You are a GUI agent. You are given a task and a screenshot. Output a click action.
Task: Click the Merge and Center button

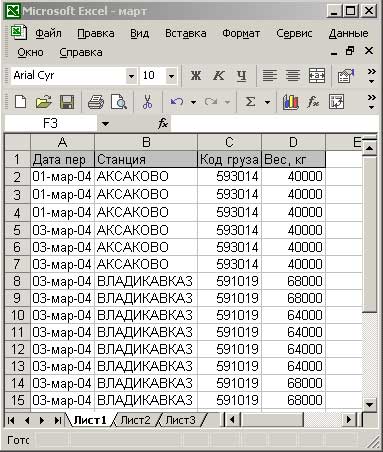pyautogui.click(x=317, y=76)
